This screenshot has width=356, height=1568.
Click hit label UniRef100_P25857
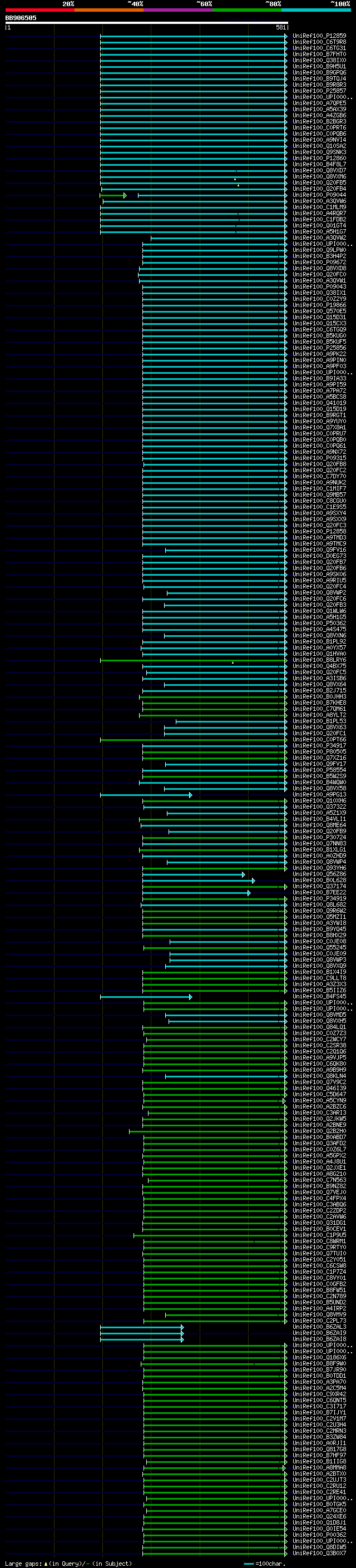tap(319, 91)
